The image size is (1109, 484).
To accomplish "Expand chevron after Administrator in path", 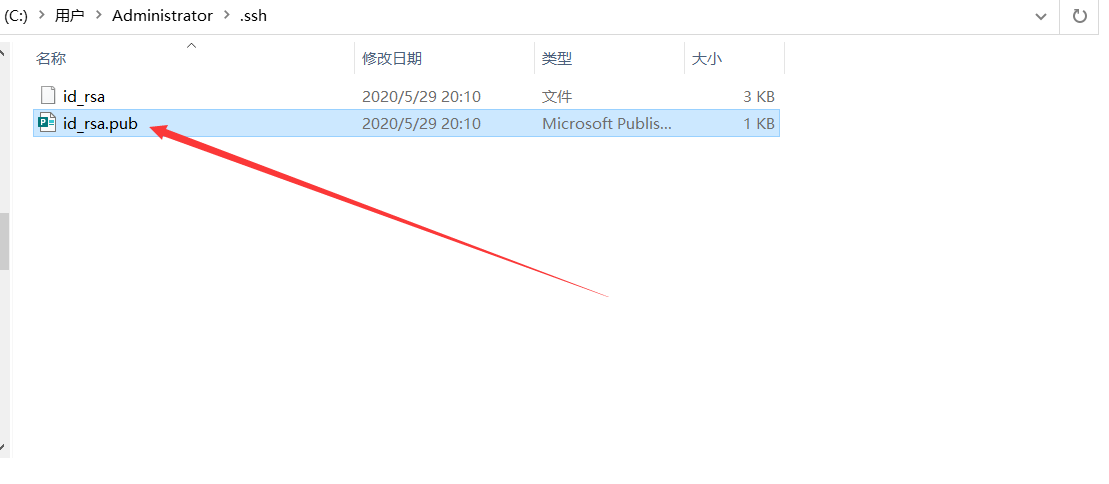I will [x=226, y=16].
